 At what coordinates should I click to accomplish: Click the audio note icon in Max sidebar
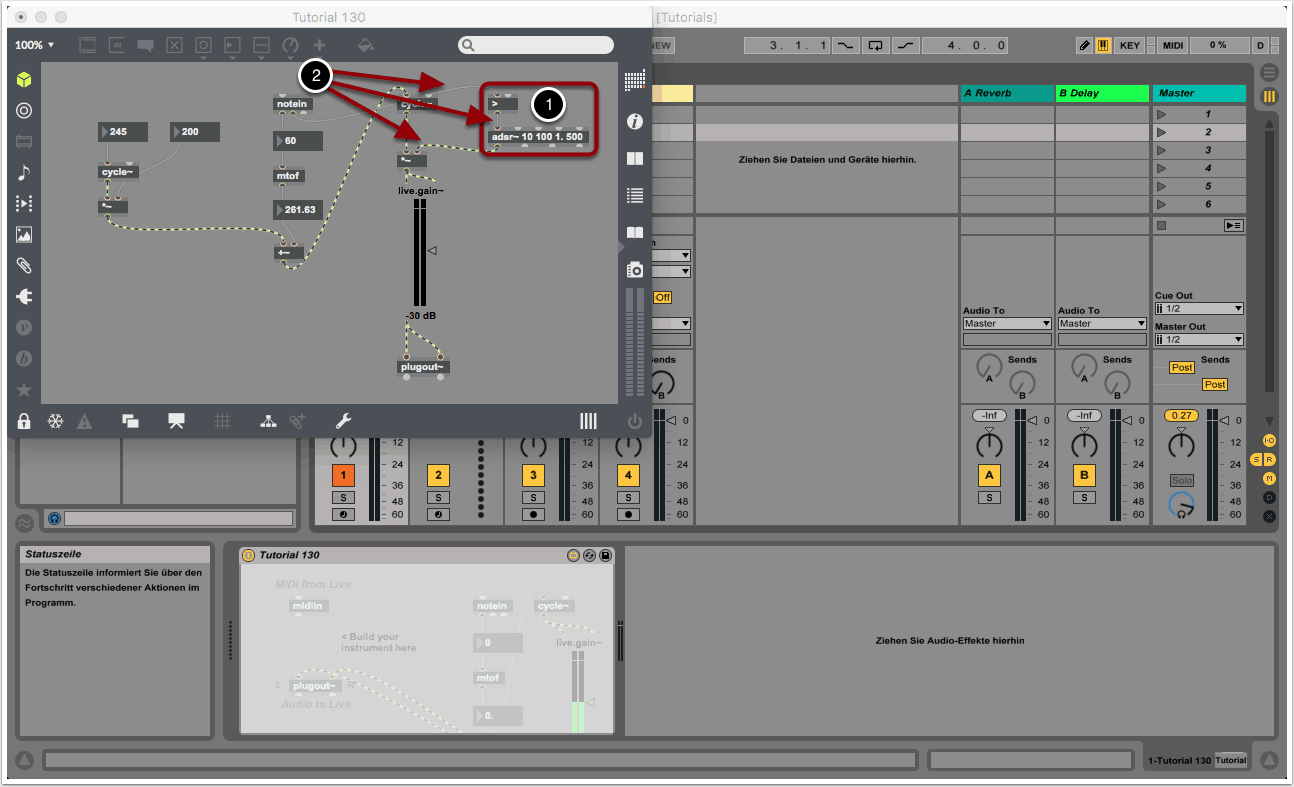(x=24, y=172)
